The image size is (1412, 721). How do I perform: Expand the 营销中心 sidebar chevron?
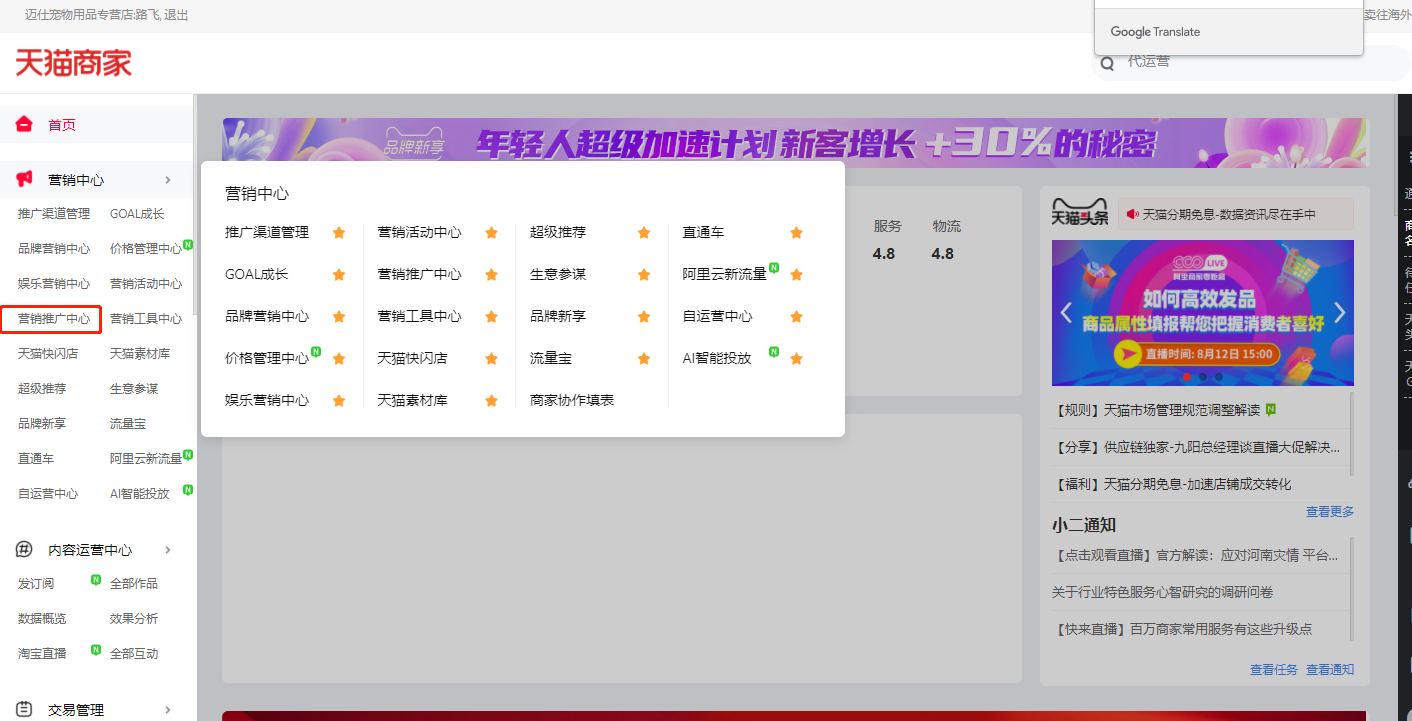[x=168, y=180]
